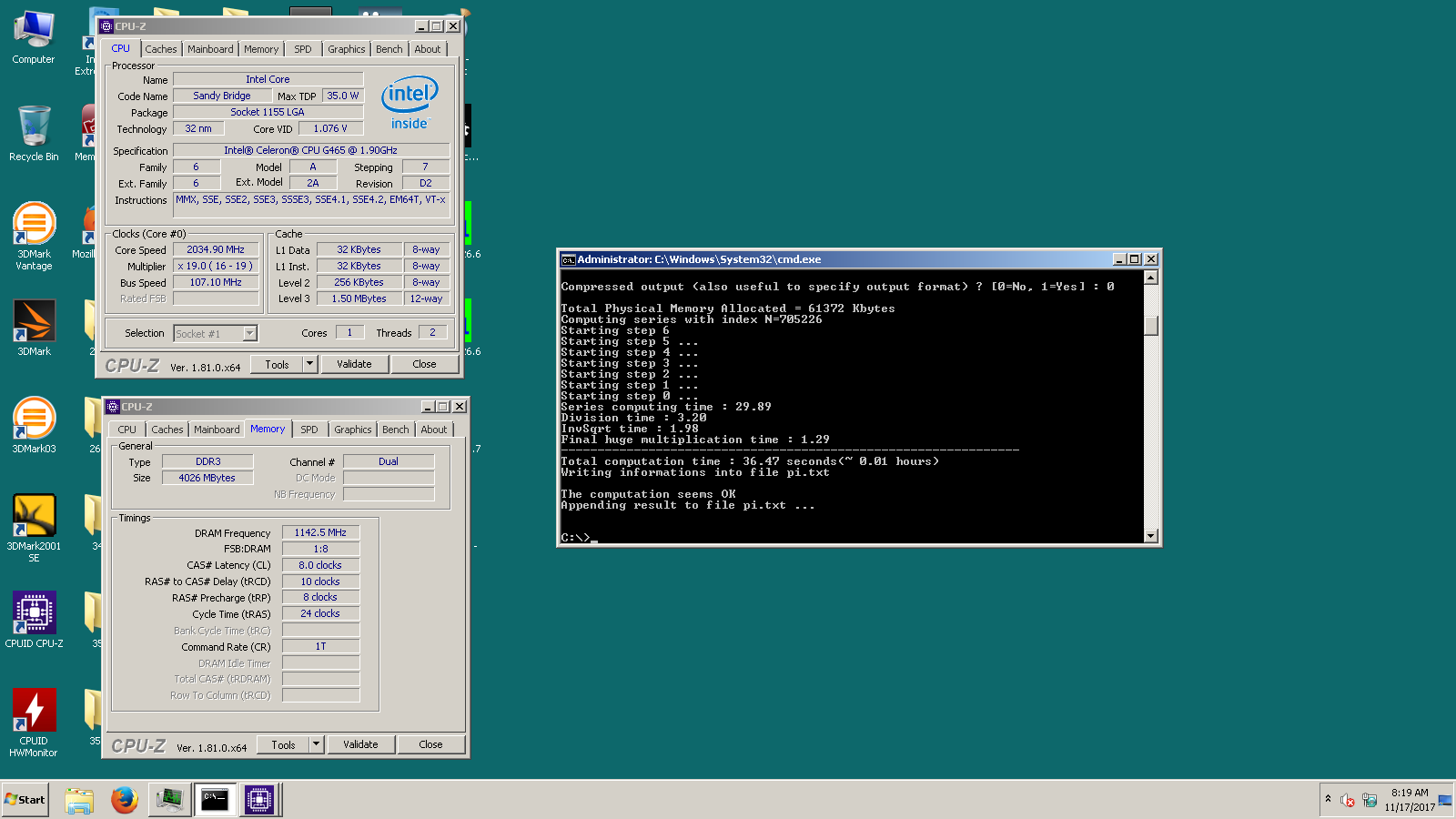This screenshot has width=1456, height=819.
Task: Select Bench tab in lower CPU-Z window
Action: coord(396,430)
